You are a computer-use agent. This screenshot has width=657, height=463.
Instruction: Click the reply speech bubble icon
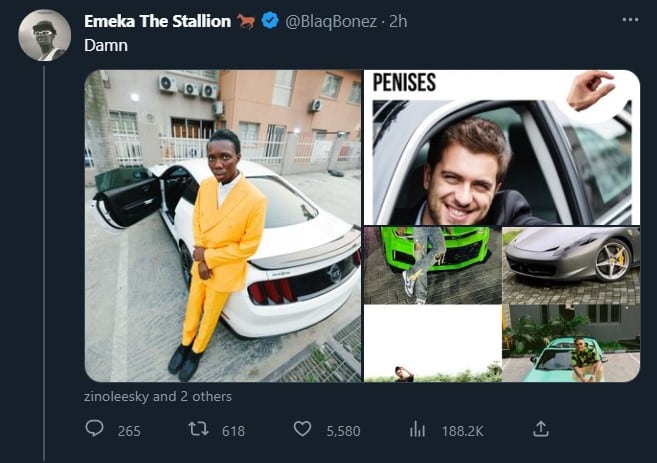(96, 429)
